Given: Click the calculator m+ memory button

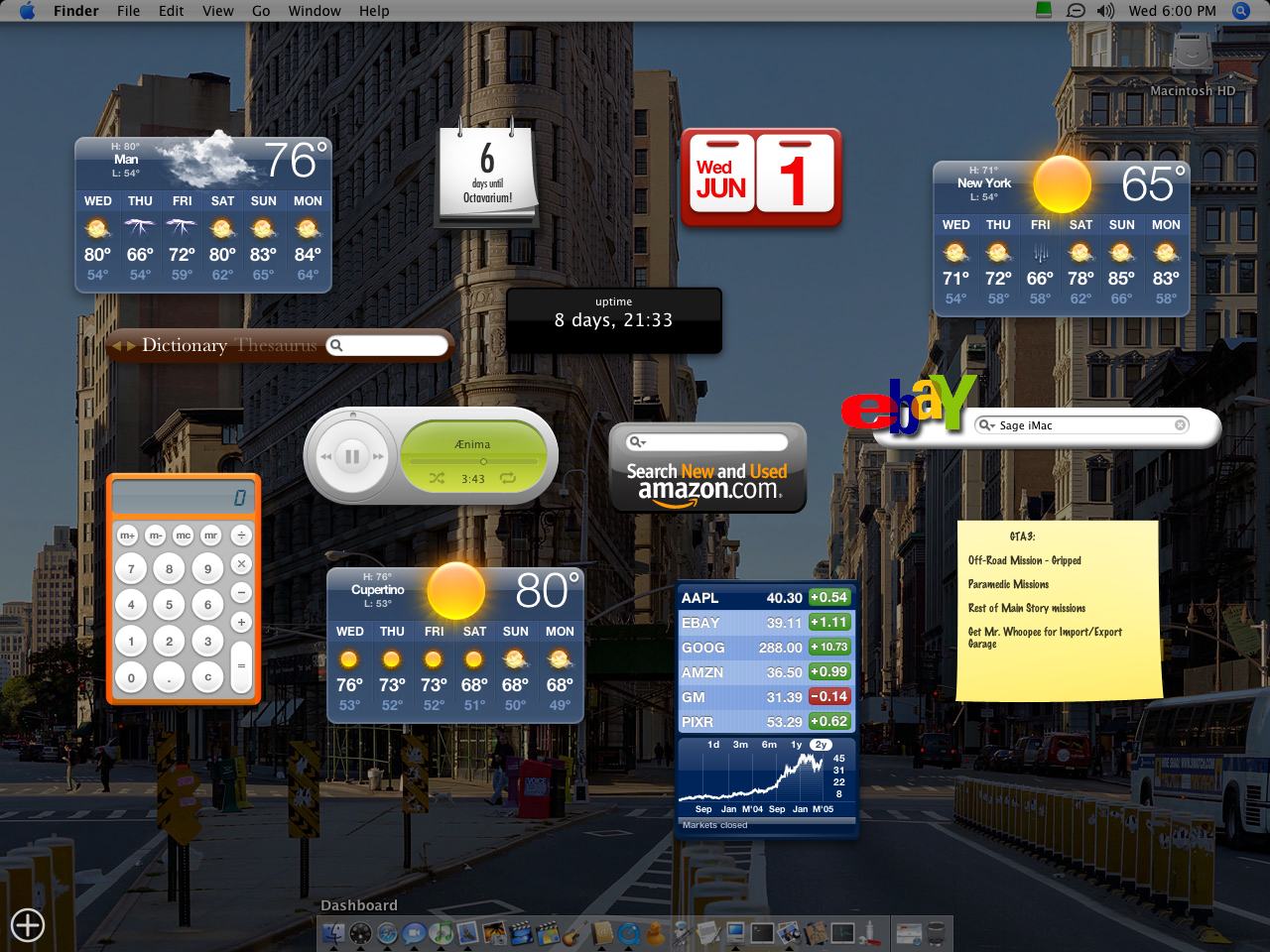Looking at the screenshot, I should [128, 535].
